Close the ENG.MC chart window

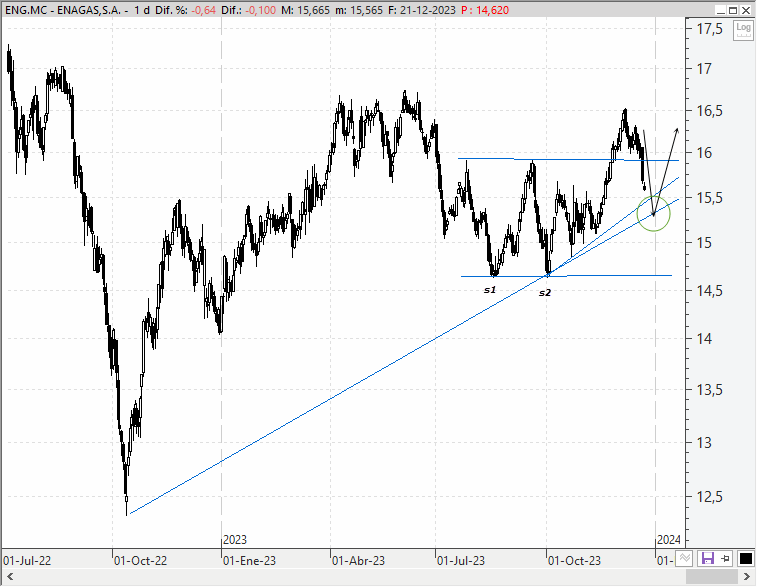point(746,10)
